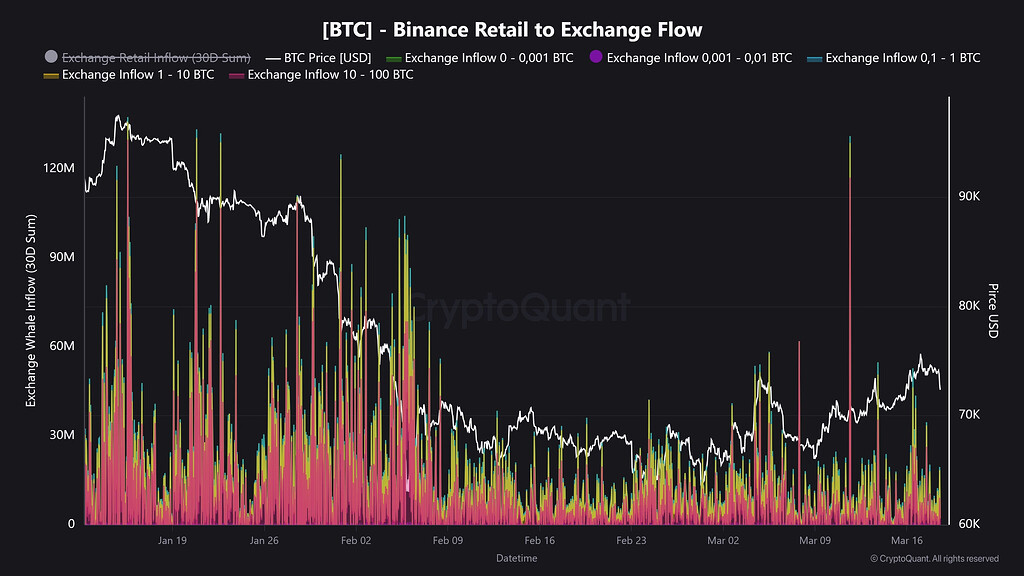
Task: Toggle the Exchange Retail Inflow (30D Sum) series
Action: point(156,57)
